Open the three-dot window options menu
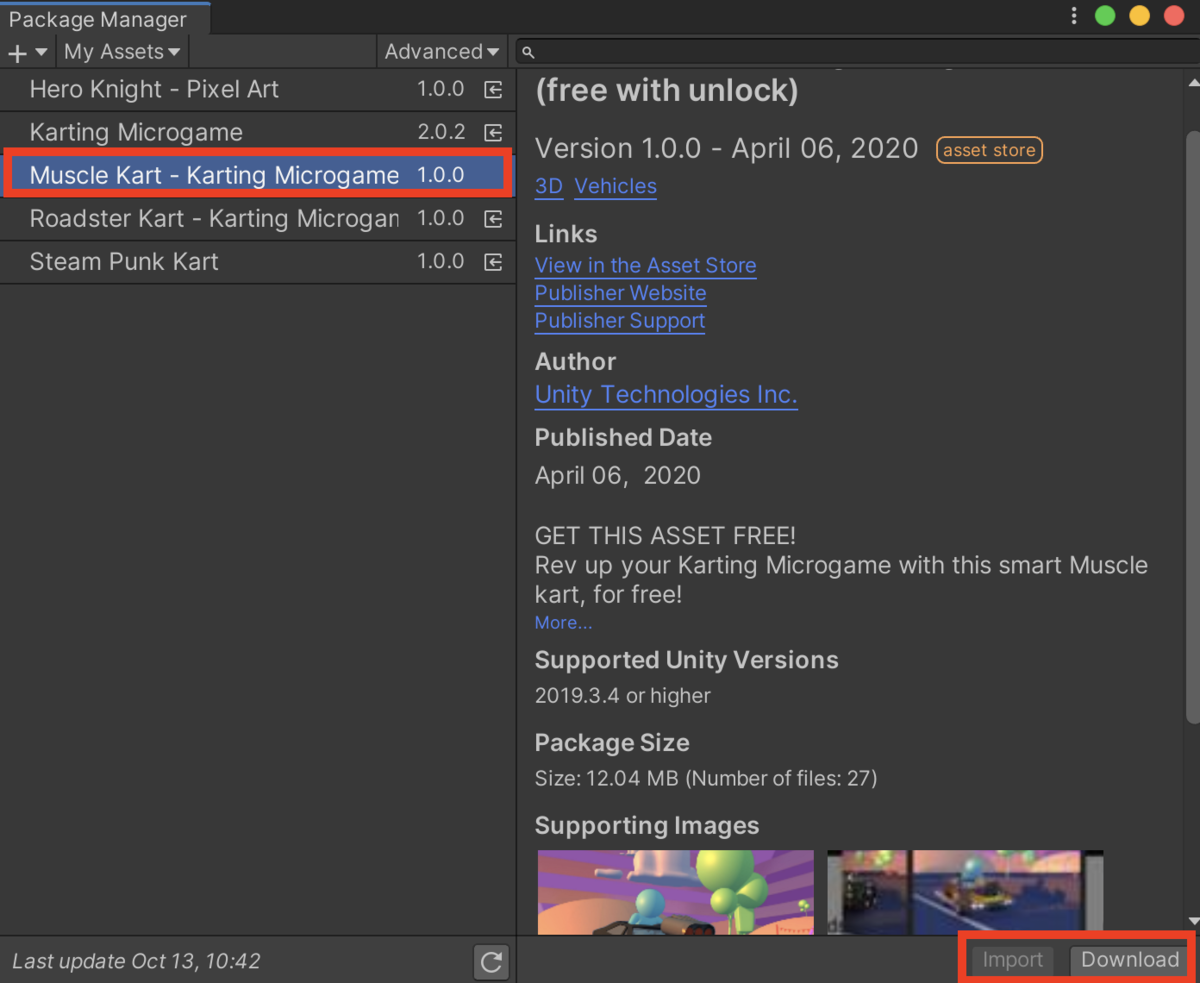The height and width of the screenshot is (983, 1200). [1074, 16]
